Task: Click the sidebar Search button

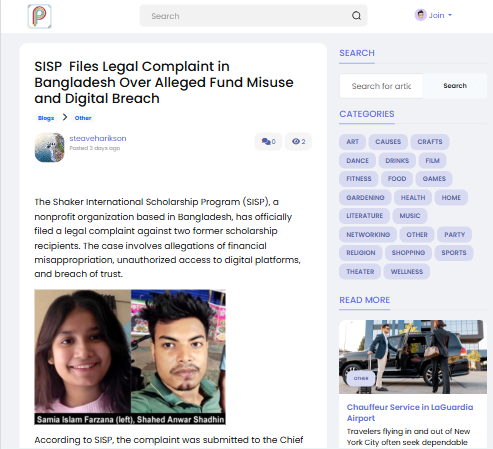Action: [455, 86]
